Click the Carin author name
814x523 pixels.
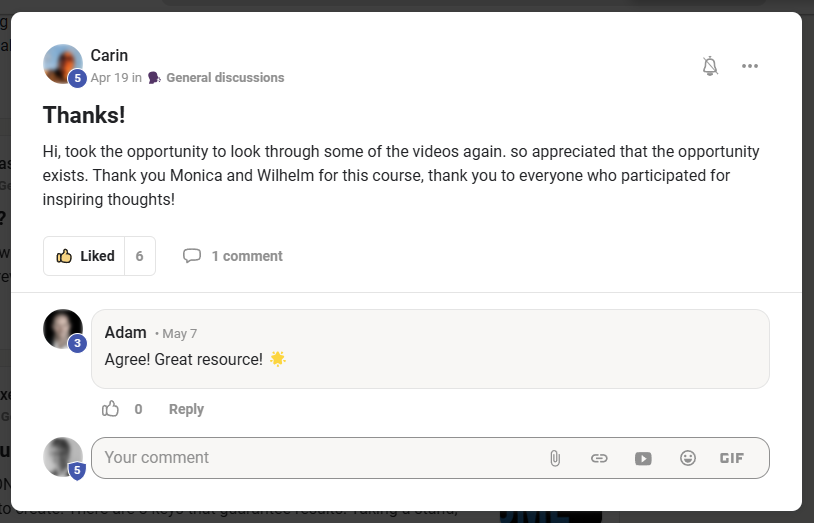tap(109, 55)
